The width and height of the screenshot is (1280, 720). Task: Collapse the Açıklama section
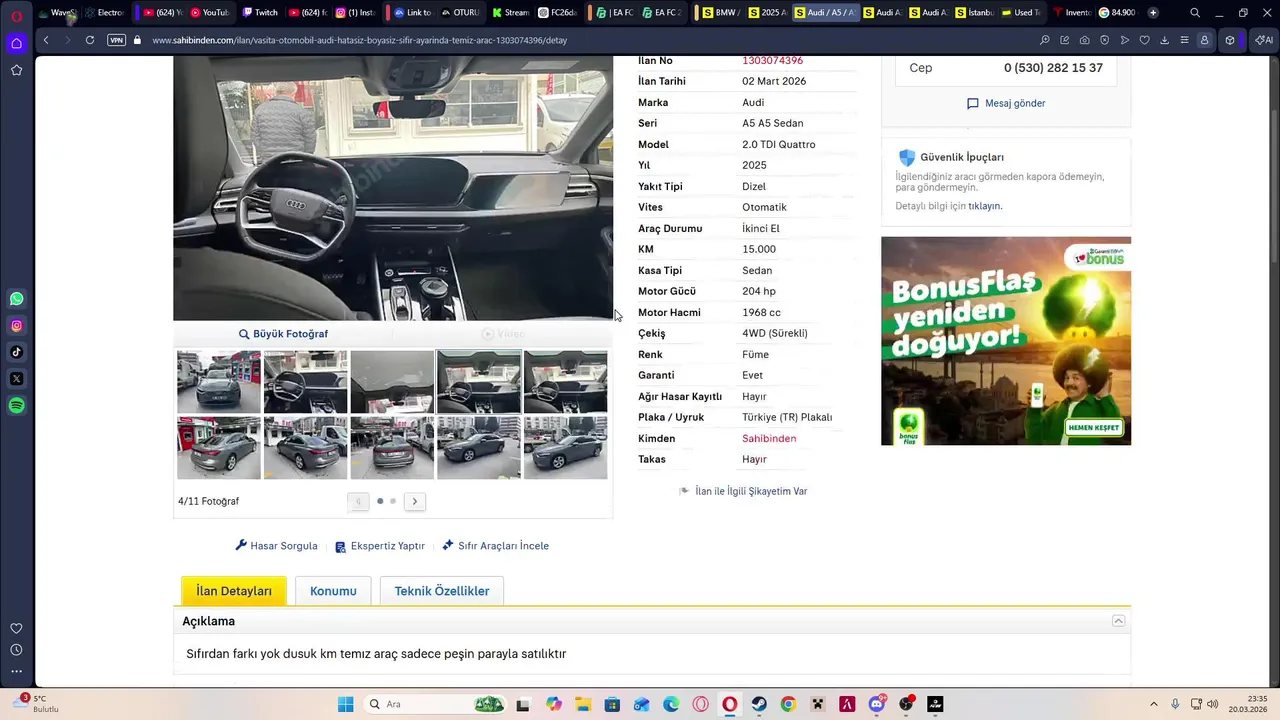pos(1118,621)
